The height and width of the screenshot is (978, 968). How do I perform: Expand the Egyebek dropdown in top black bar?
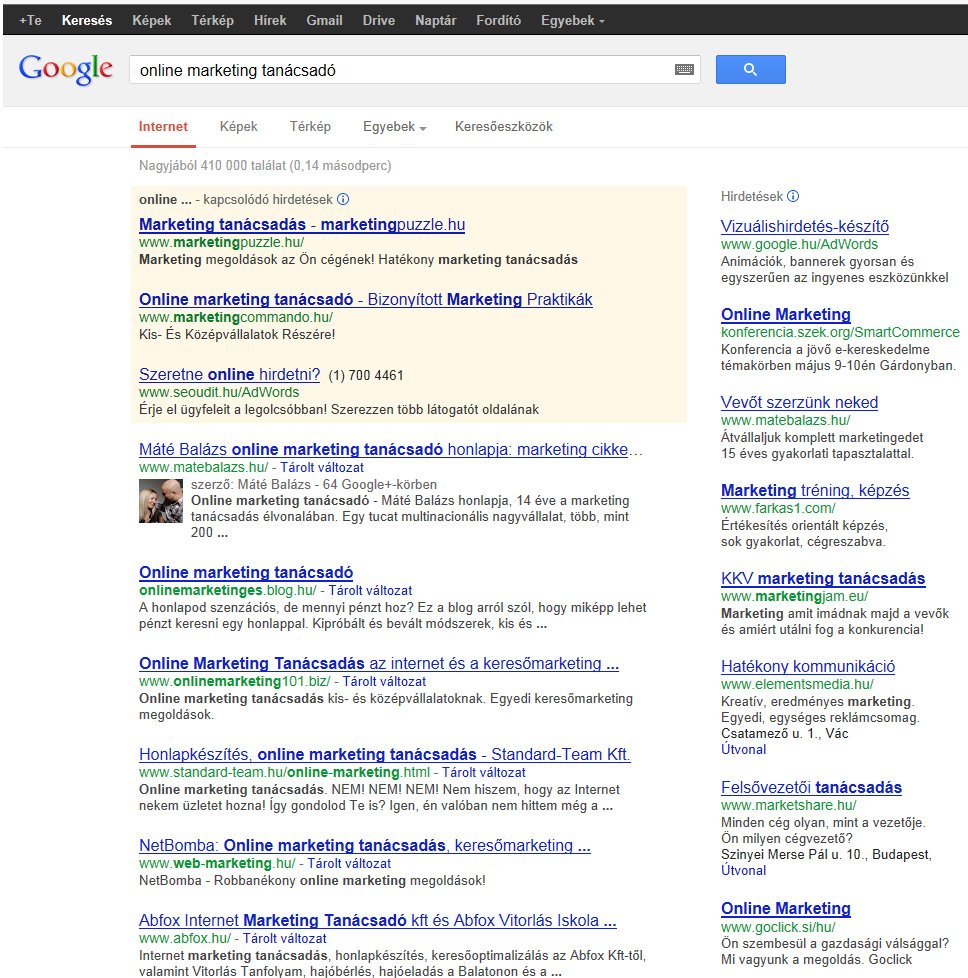point(572,20)
